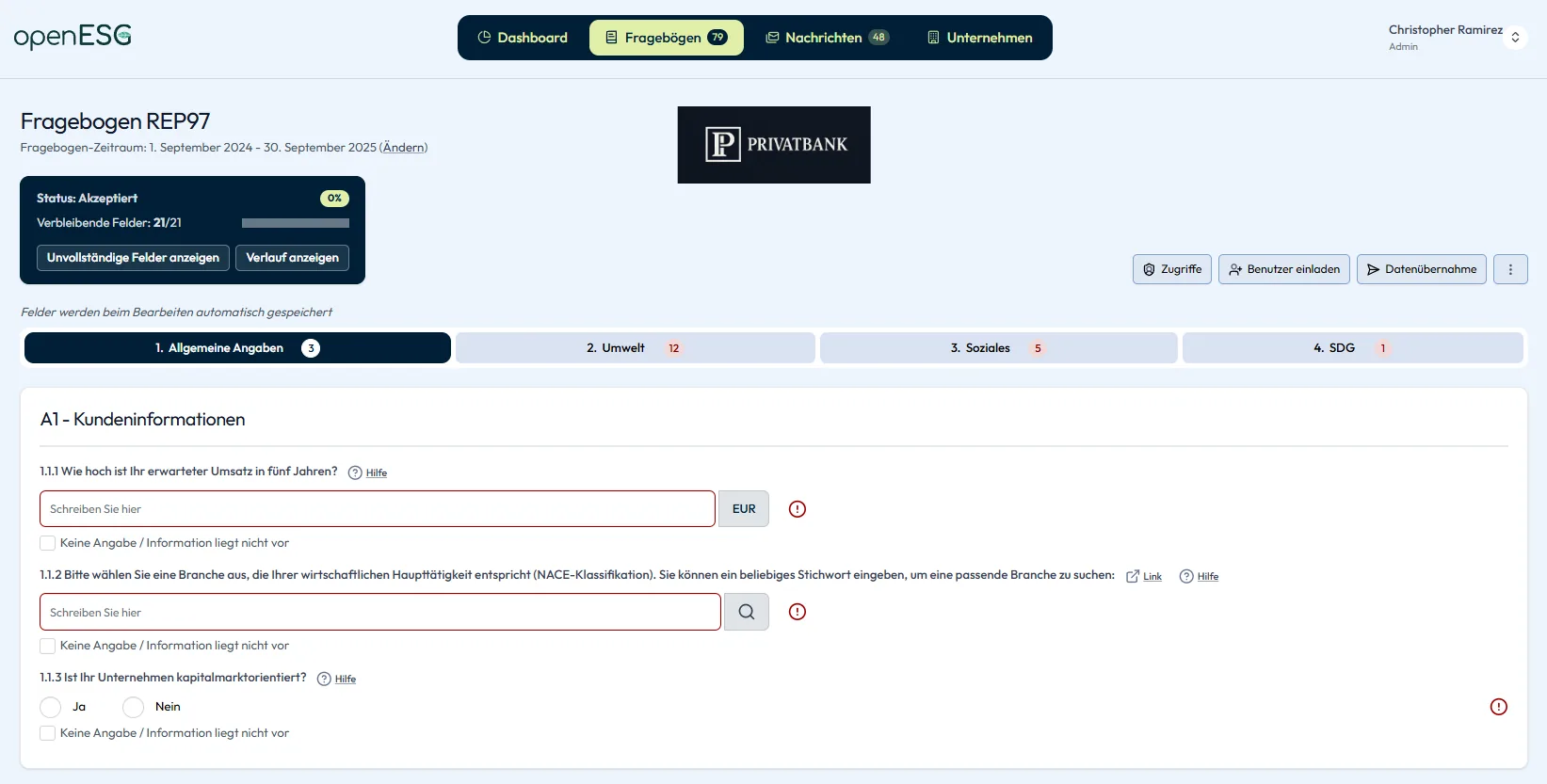The width and height of the screenshot is (1547, 784).
Task: Click the warning icon beside the industry field
Action: (798, 612)
